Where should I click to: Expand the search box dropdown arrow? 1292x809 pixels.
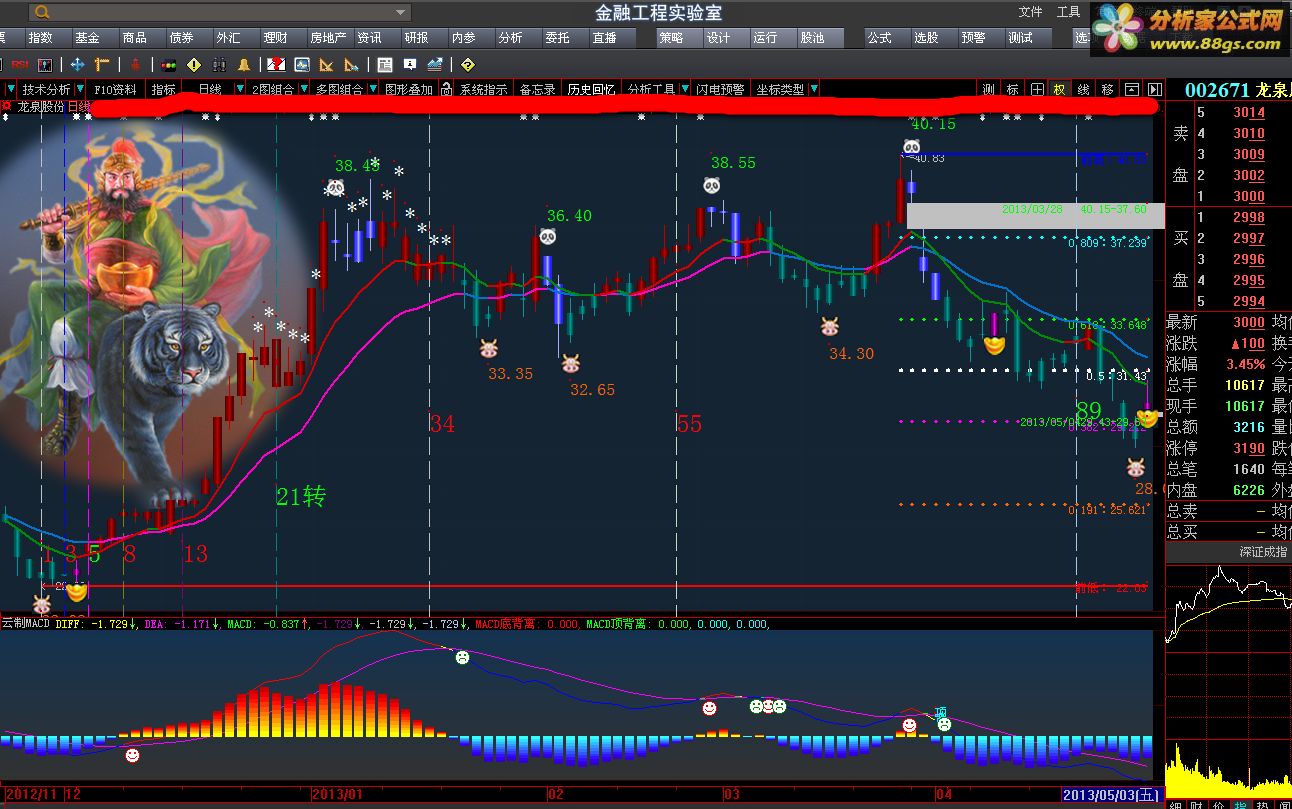[400, 13]
